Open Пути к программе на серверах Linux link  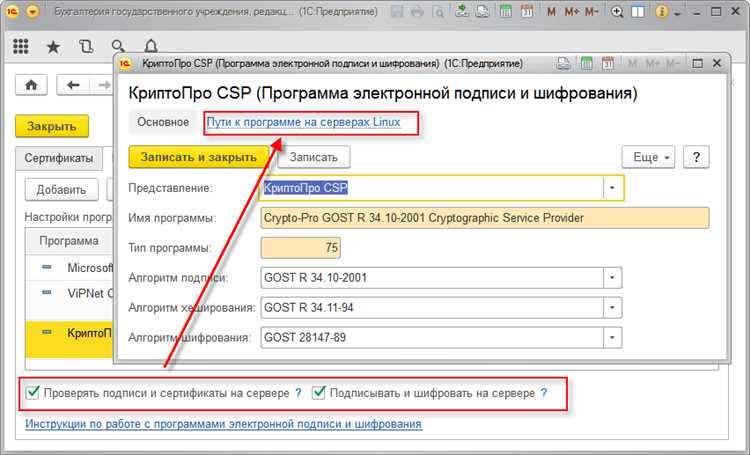click(303, 122)
